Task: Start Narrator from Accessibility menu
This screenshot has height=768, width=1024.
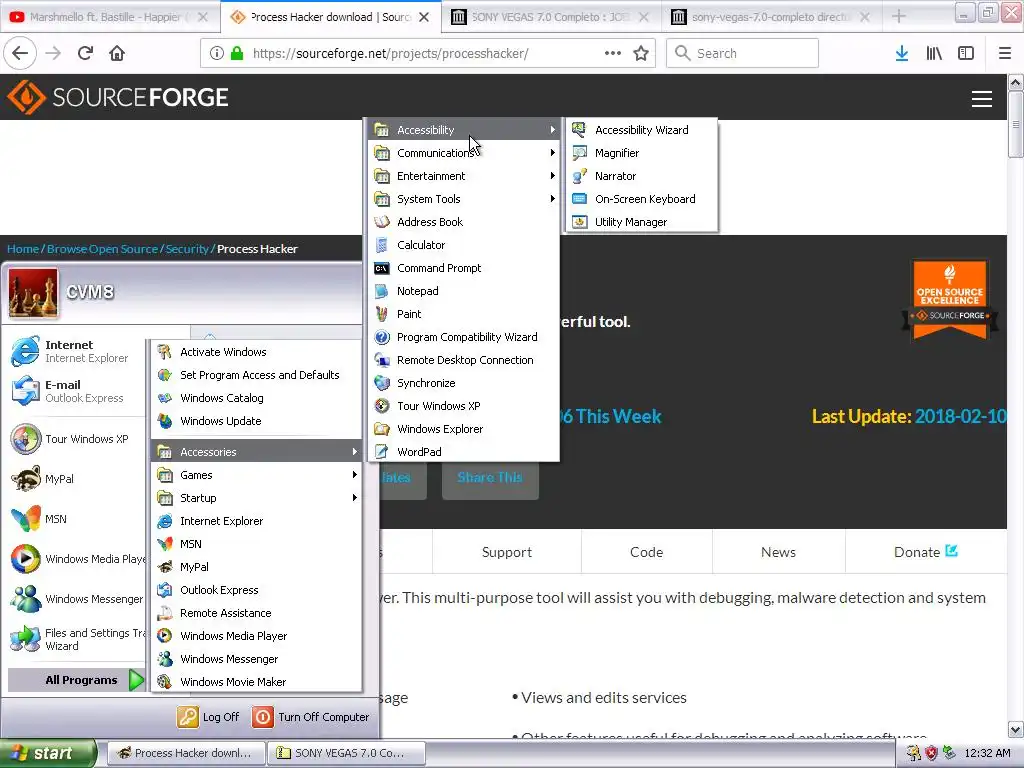Action: (x=641, y=176)
